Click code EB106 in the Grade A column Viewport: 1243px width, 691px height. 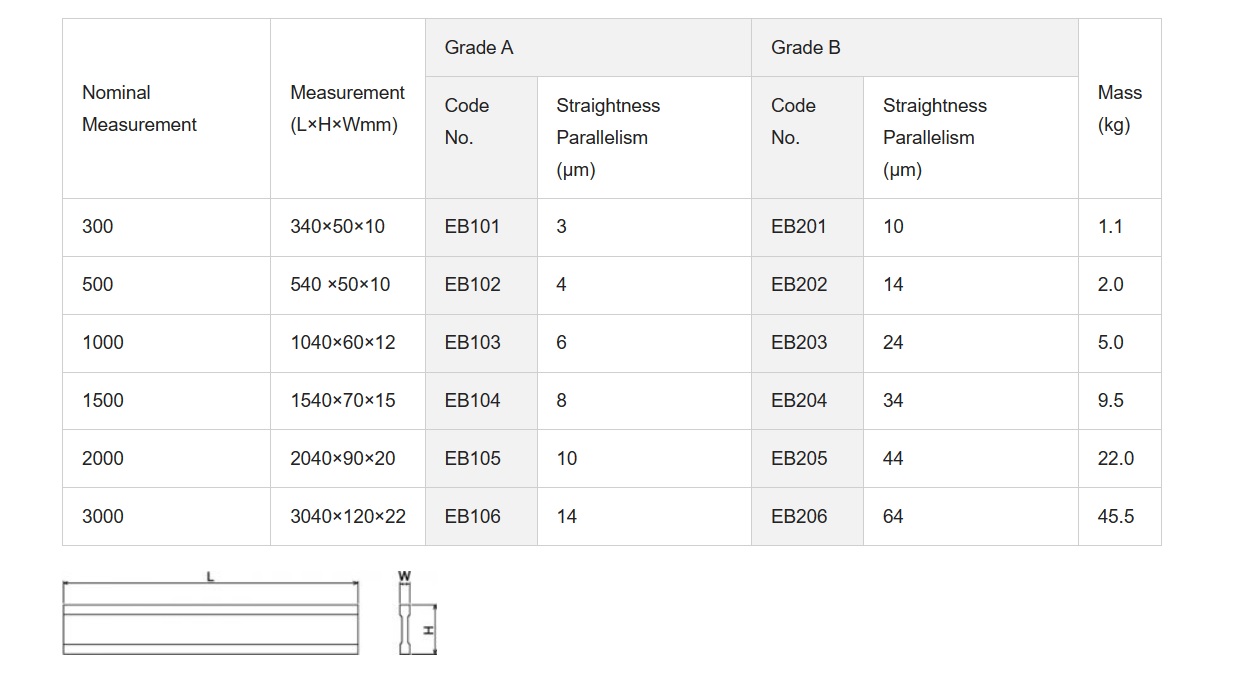point(472,516)
